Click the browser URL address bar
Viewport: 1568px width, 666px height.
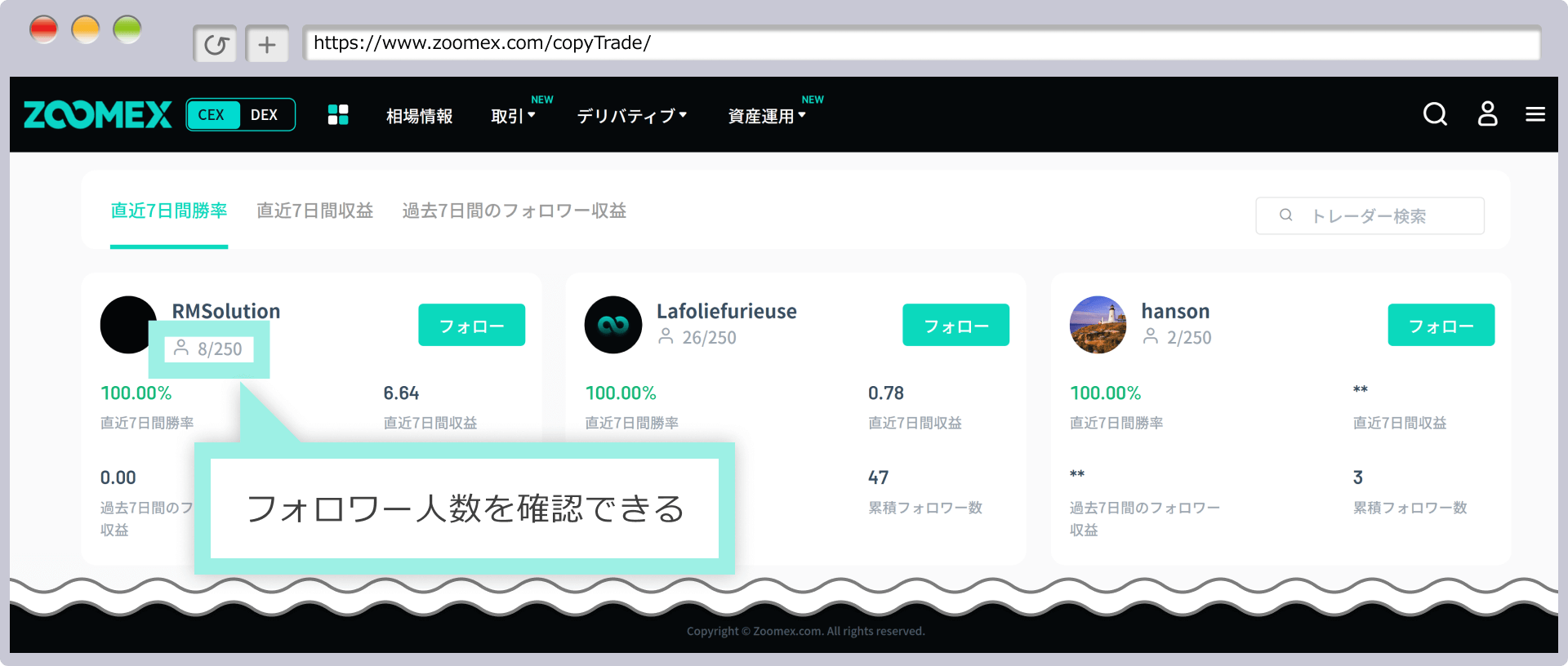point(922,42)
